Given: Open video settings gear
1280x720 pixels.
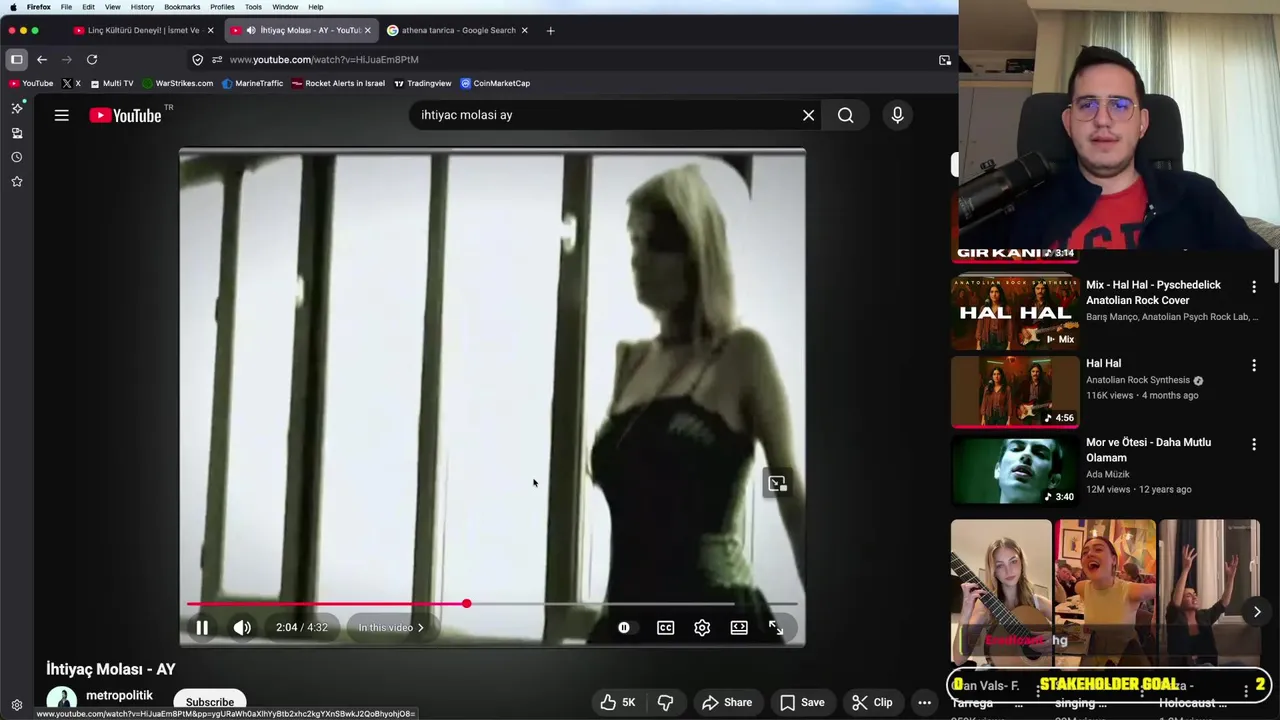Looking at the screenshot, I should click(702, 628).
